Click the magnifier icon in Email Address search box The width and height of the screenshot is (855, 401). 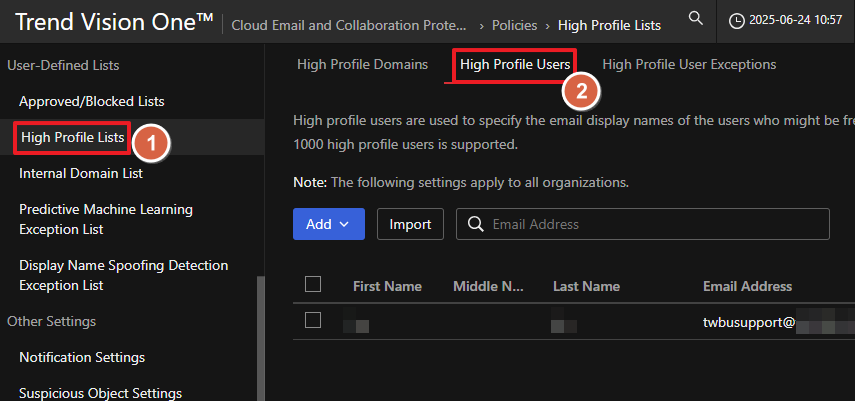[475, 224]
